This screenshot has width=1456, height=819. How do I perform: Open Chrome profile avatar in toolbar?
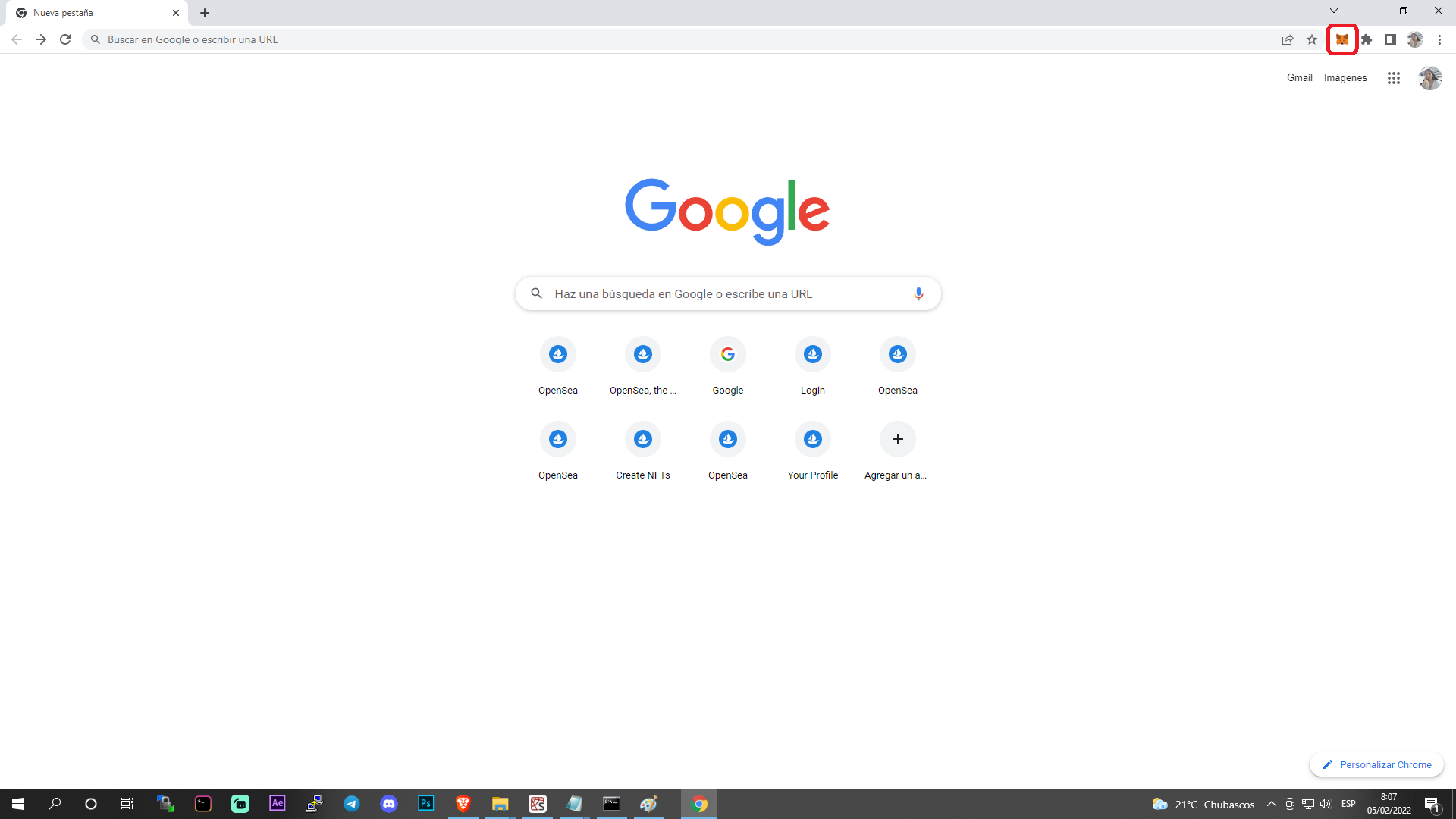coord(1415,39)
